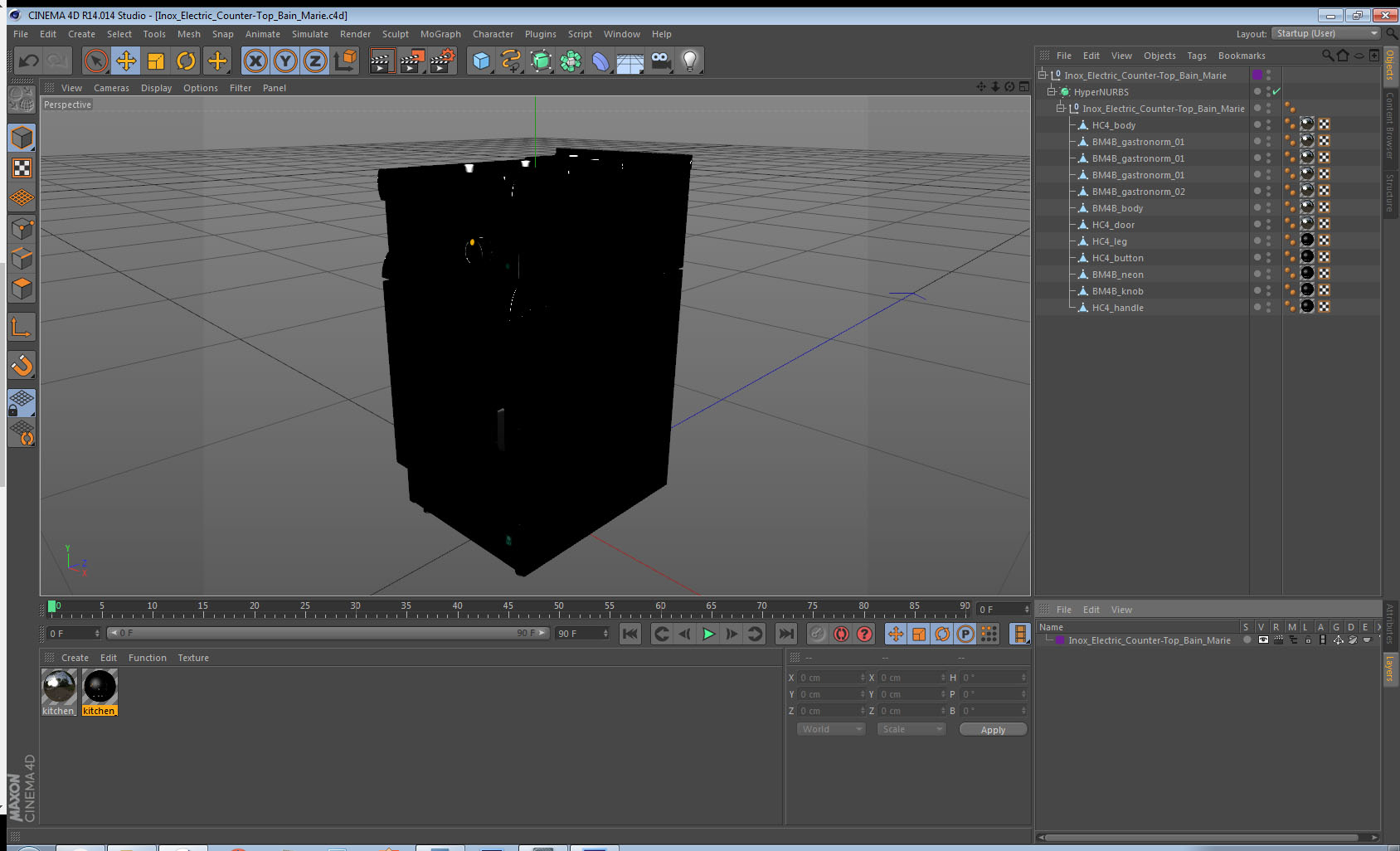This screenshot has width=1400, height=851.
Task: Toggle the Y axis lock
Action: pos(285,61)
